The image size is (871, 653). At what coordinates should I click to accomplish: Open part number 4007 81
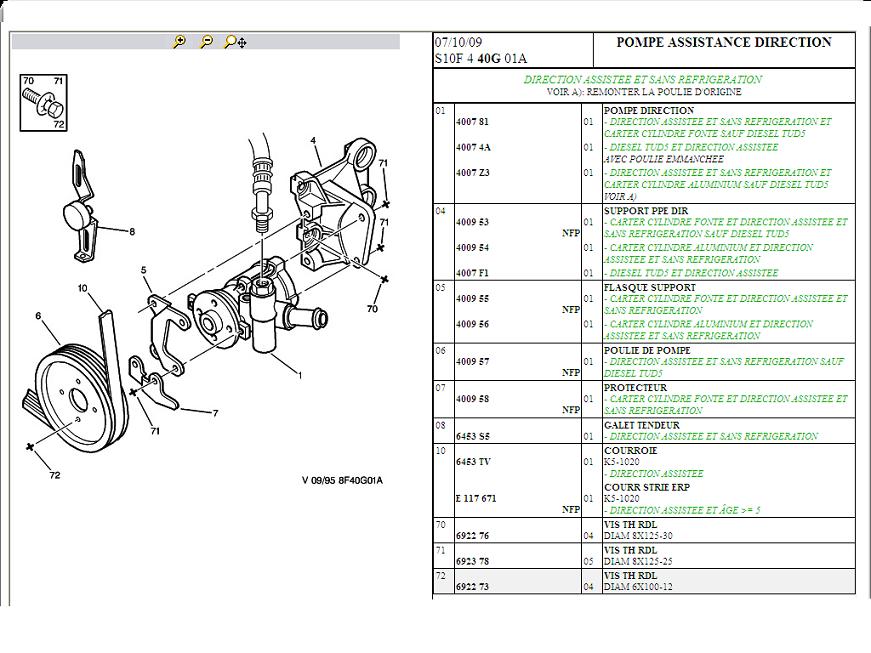472,122
